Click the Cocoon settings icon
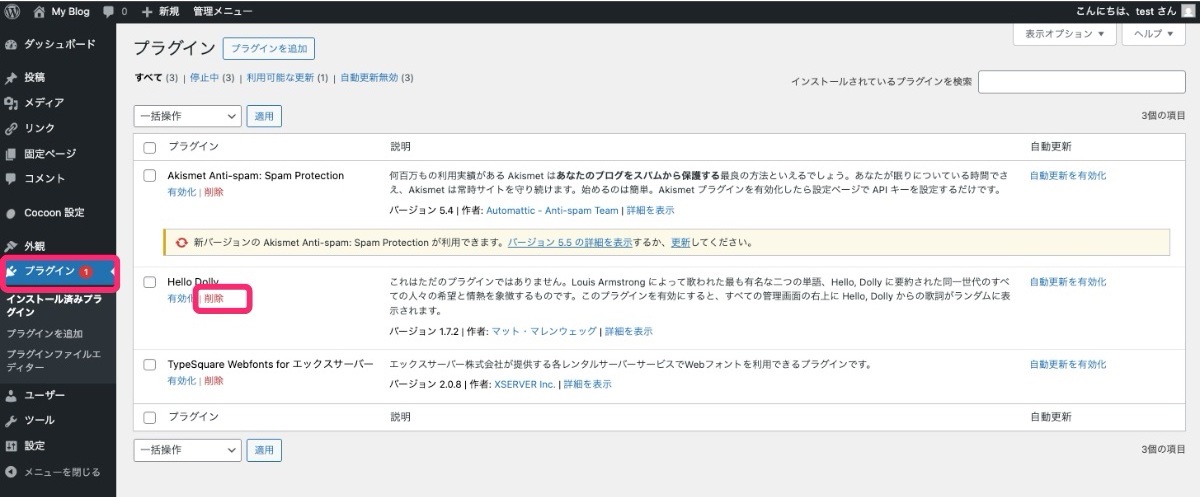The height and width of the screenshot is (497, 1200). coord(11,213)
